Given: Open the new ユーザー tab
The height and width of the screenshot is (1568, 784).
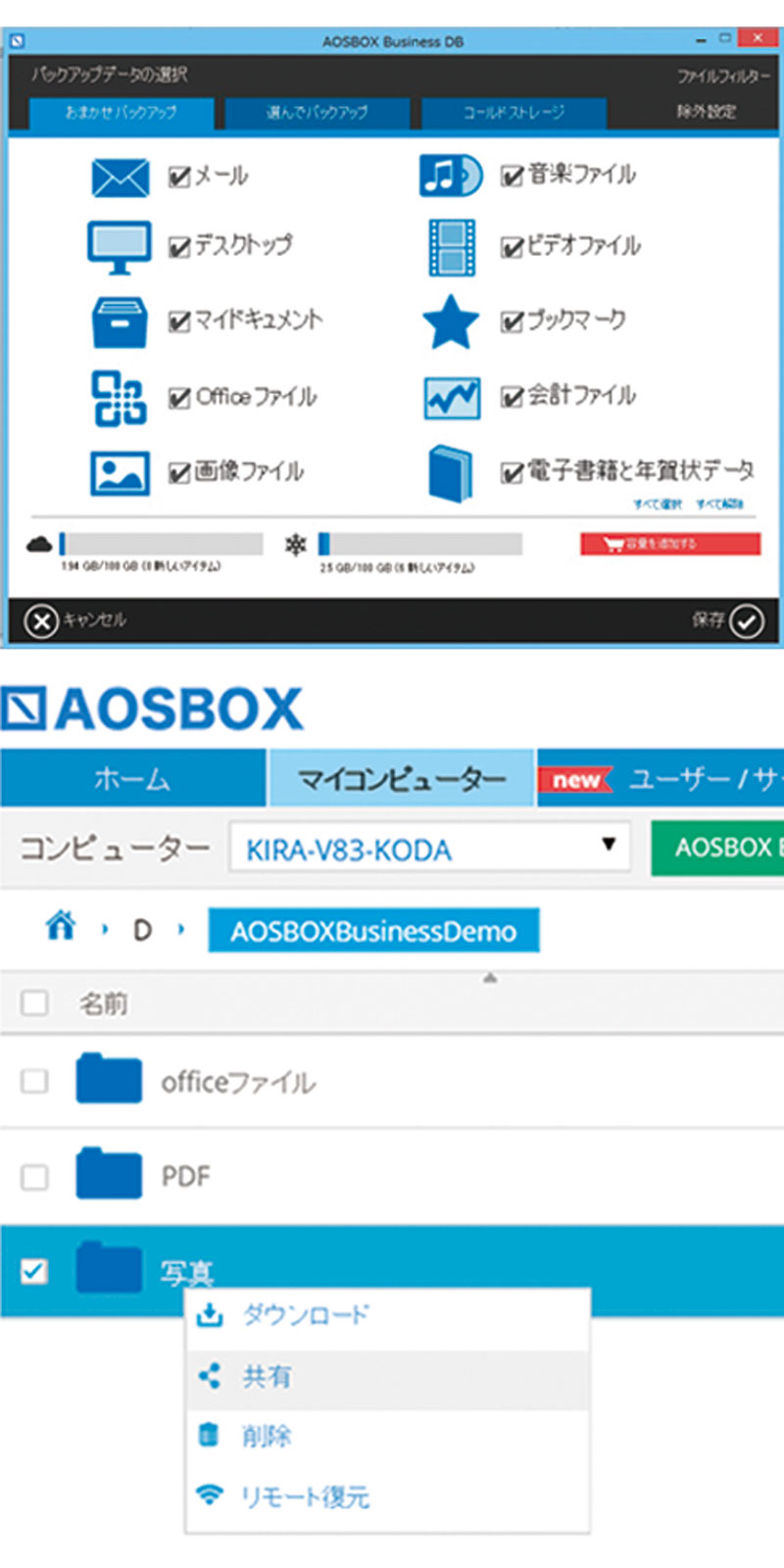Looking at the screenshot, I should pyautogui.click(x=661, y=778).
